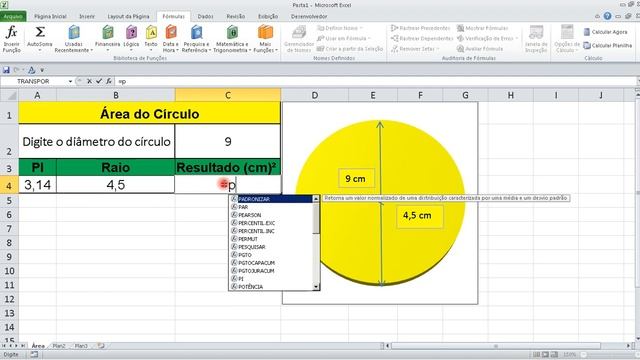Image resolution: width=640 pixels, height=360 pixels.
Task: Switch to Desenvolvedor tab
Action: pyautogui.click(x=309, y=17)
